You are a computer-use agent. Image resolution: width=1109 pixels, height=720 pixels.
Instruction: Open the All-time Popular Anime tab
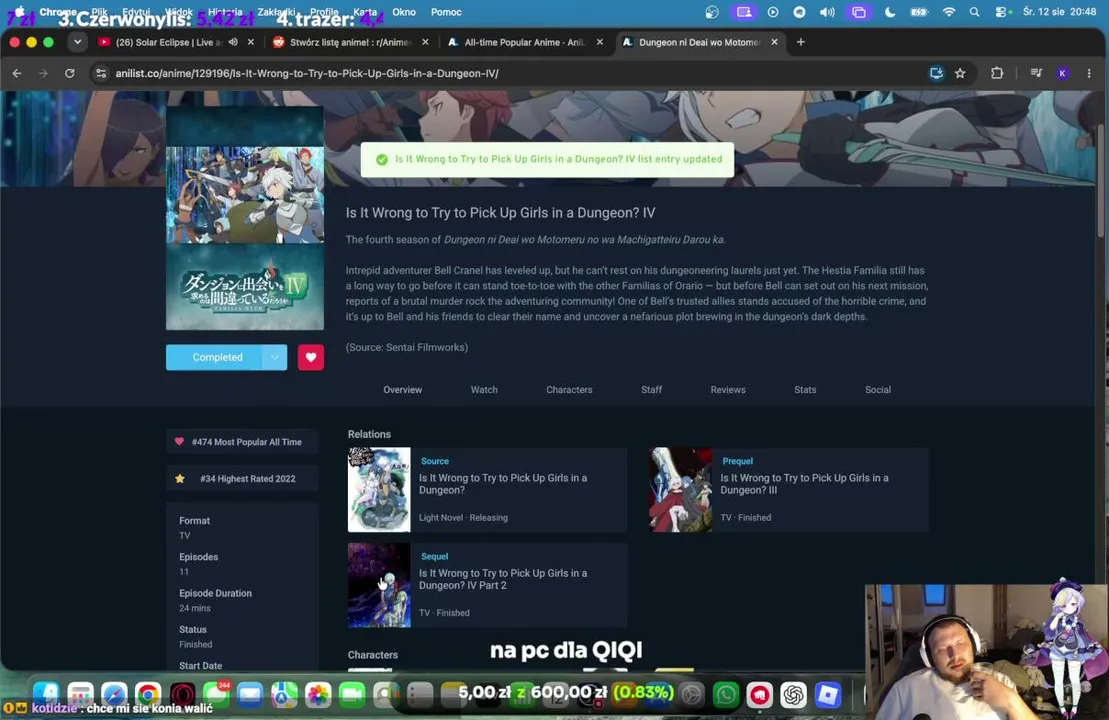point(525,42)
